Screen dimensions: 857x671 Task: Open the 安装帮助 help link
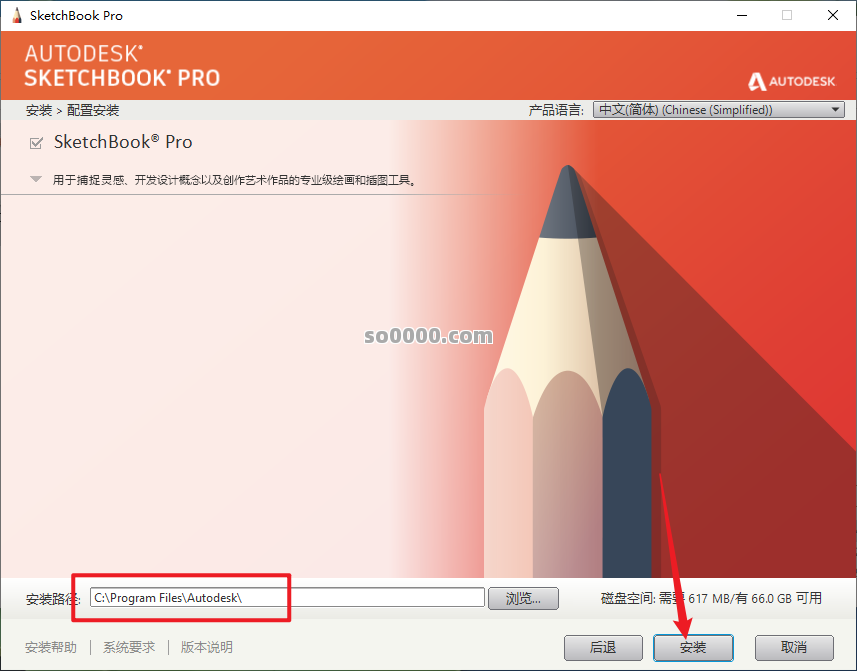click(51, 647)
